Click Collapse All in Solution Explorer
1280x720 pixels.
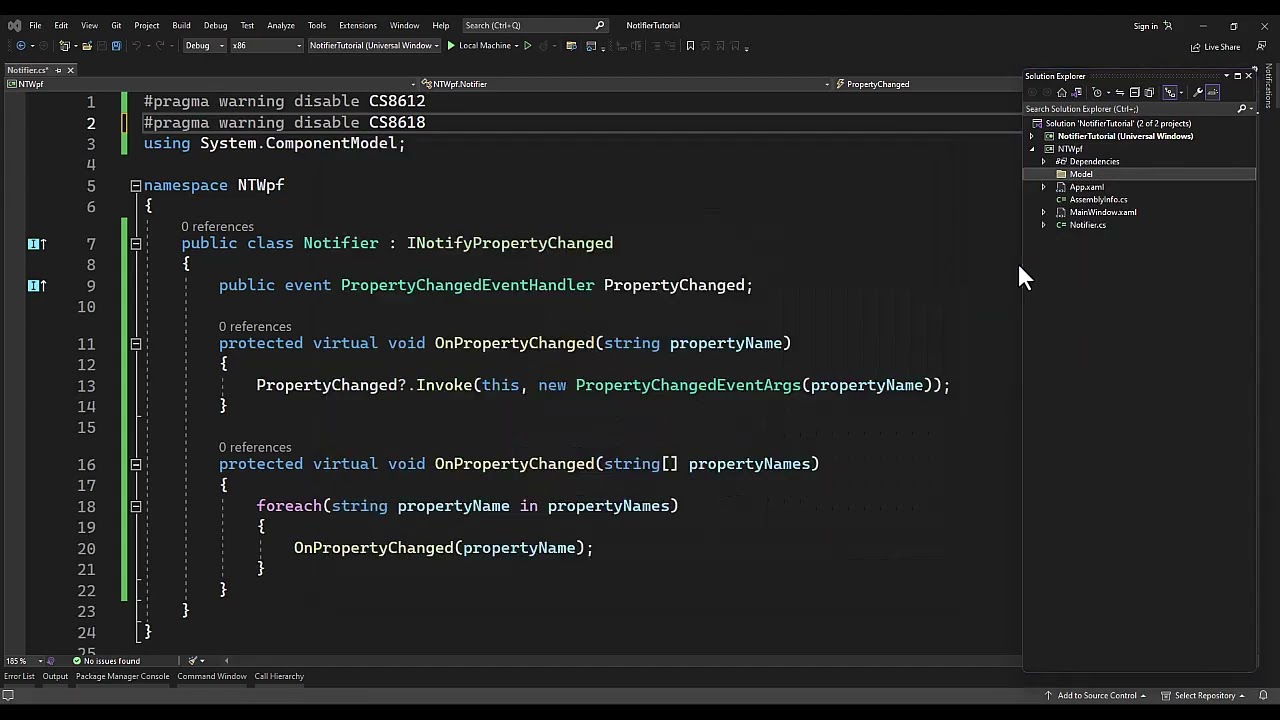(1134, 92)
